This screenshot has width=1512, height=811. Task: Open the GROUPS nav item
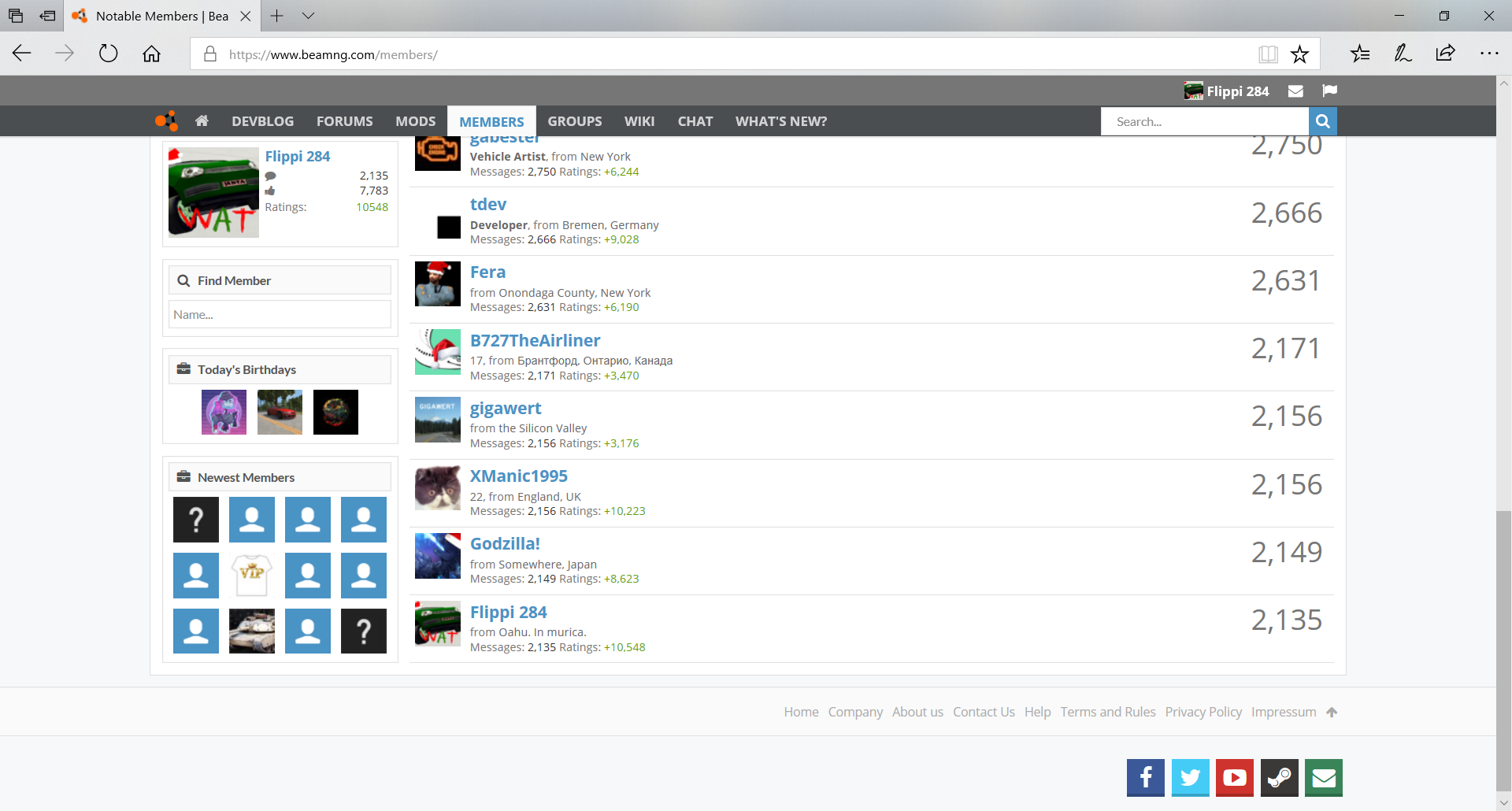pyautogui.click(x=575, y=121)
